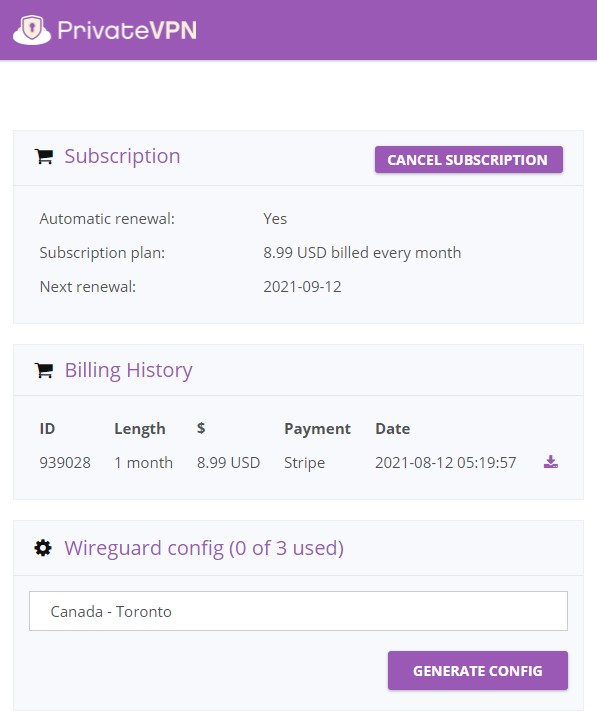Open the Canada - Toronto server dropdown

(298, 611)
